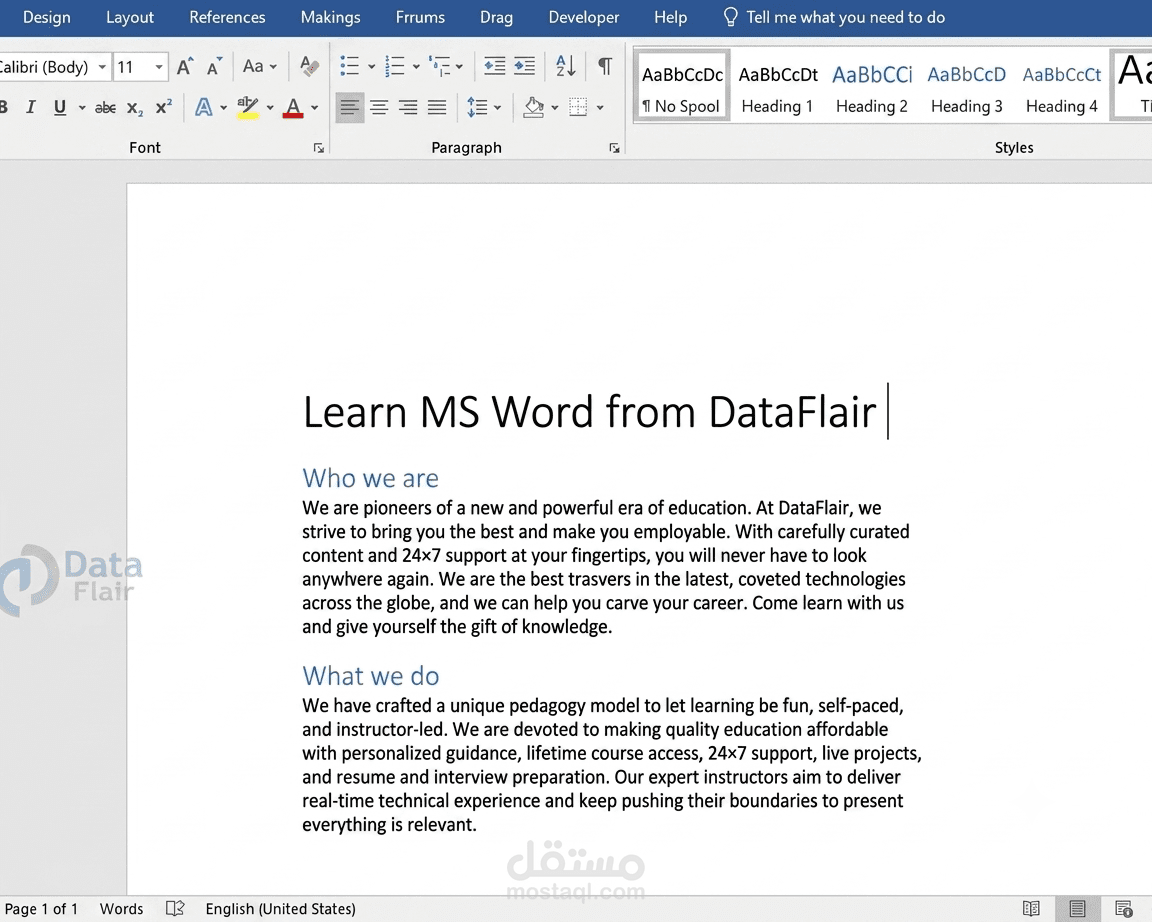Click the 'Who we are' heading
Screen dimensions: 1152x922
(x=370, y=478)
